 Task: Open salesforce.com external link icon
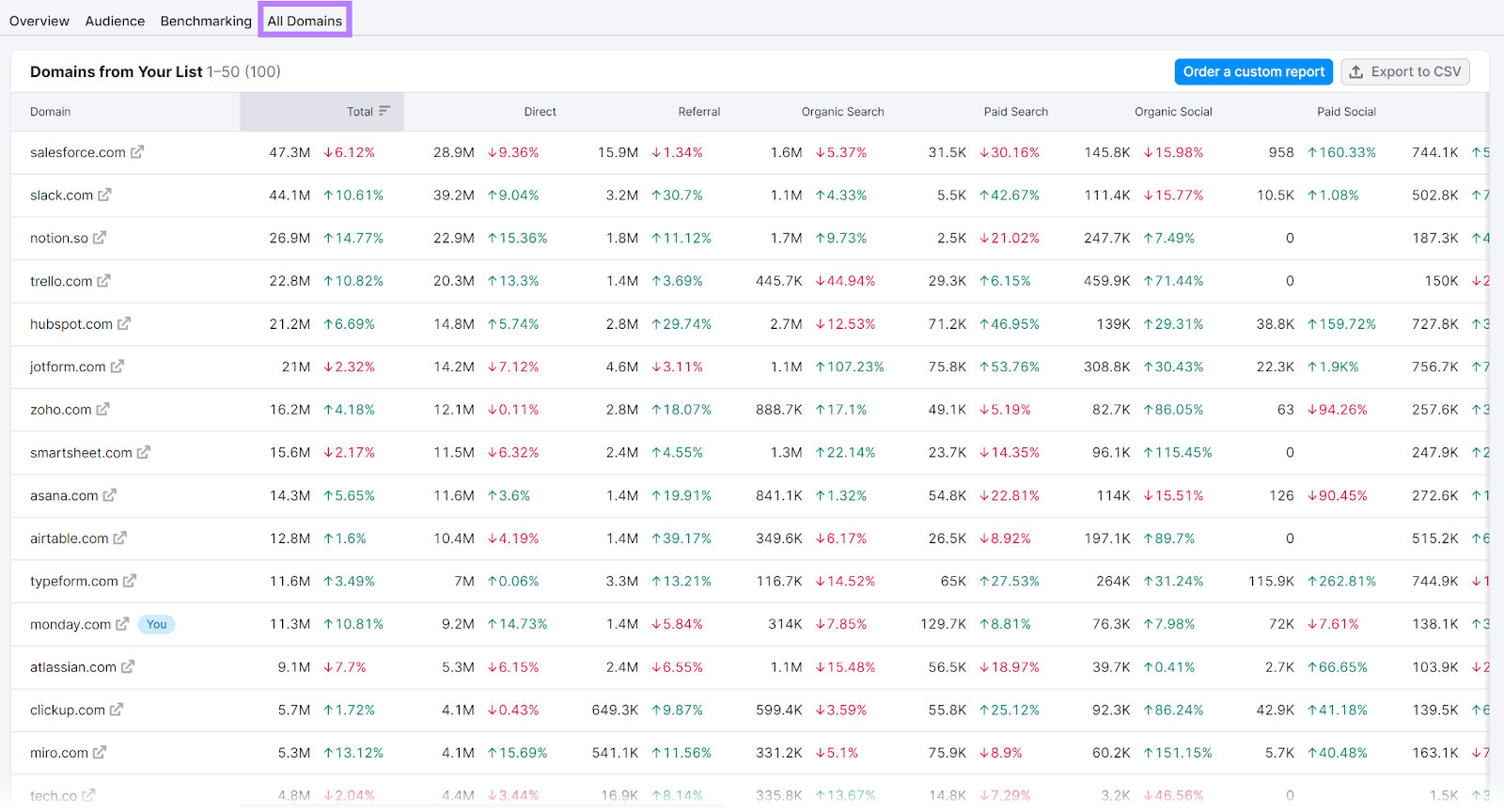(x=137, y=152)
